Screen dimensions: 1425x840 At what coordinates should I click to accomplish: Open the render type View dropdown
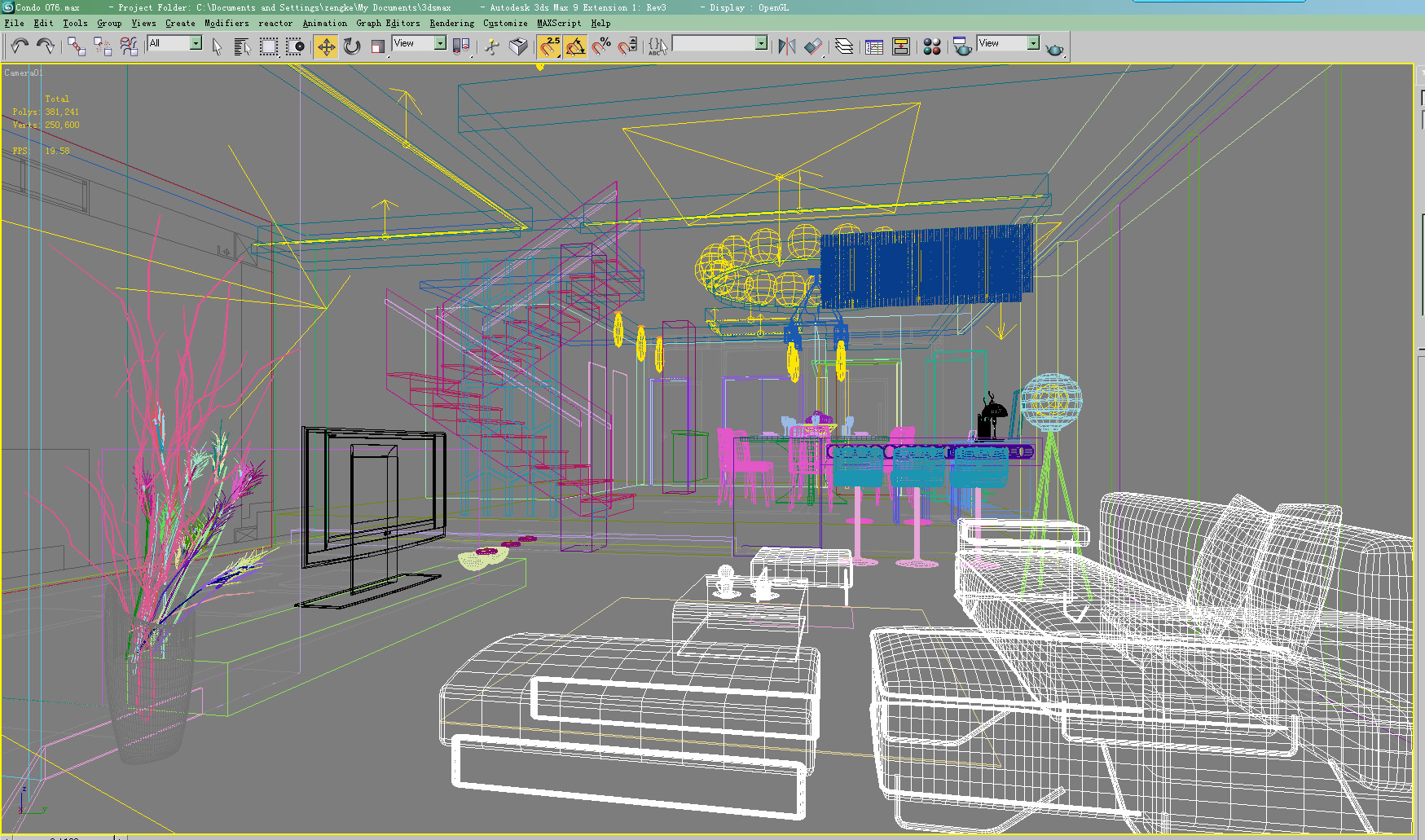click(x=1009, y=43)
